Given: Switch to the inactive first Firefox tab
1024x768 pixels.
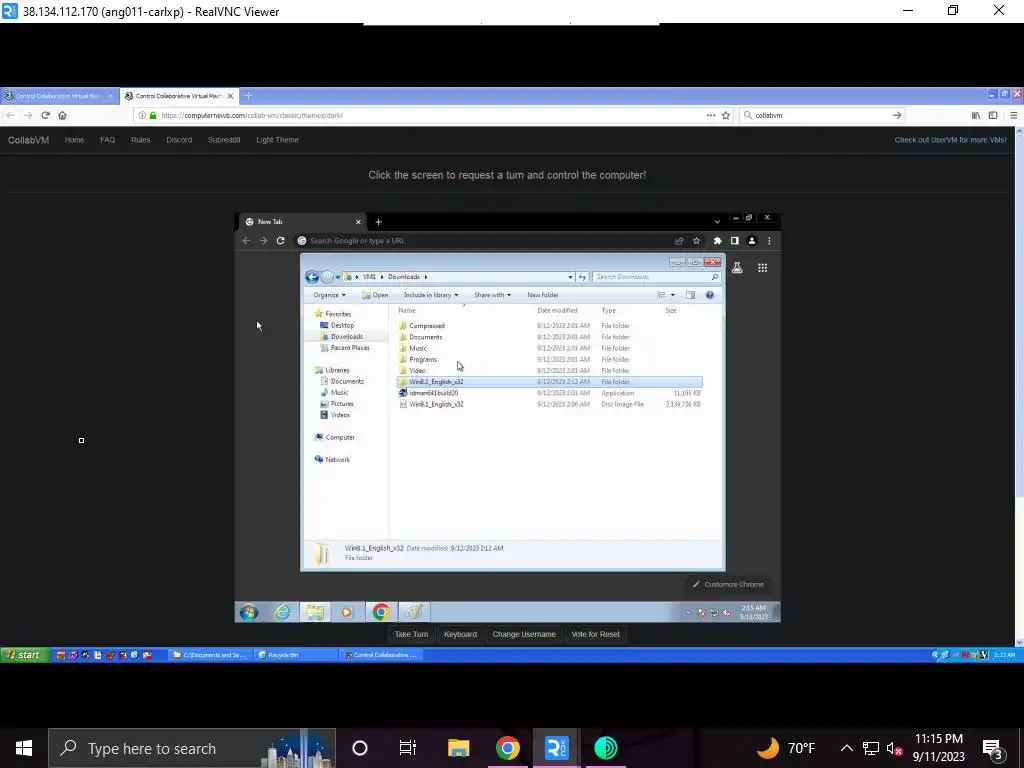Looking at the screenshot, I should (x=59, y=96).
